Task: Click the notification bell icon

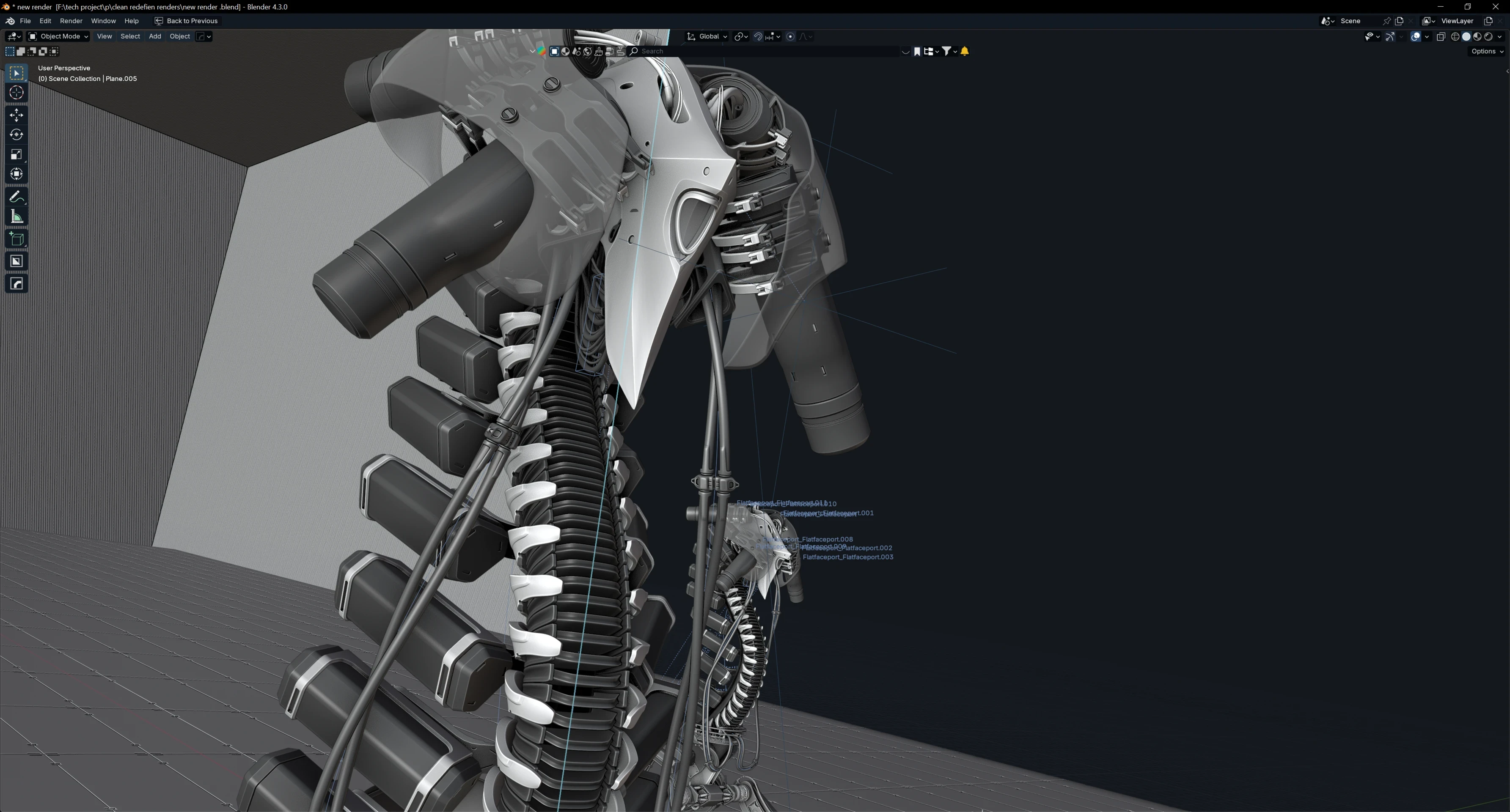Action: coord(965,52)
